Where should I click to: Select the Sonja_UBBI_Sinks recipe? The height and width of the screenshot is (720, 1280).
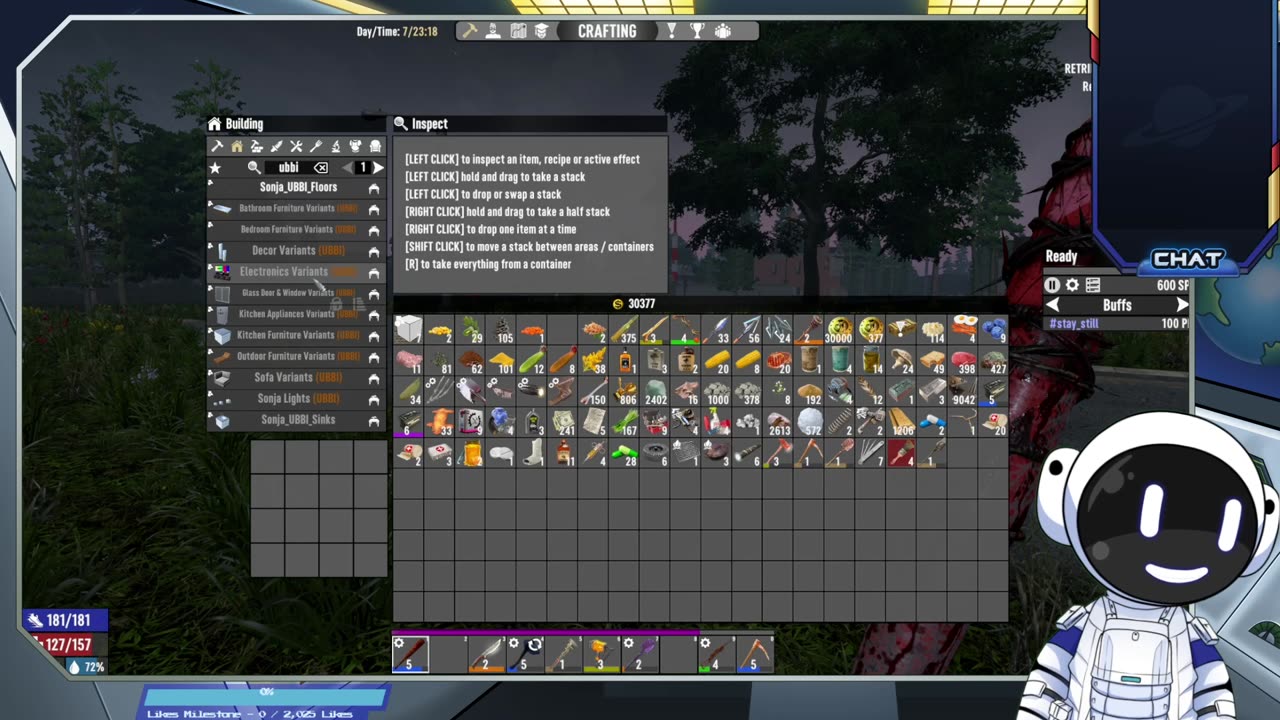tap(297, 420)
